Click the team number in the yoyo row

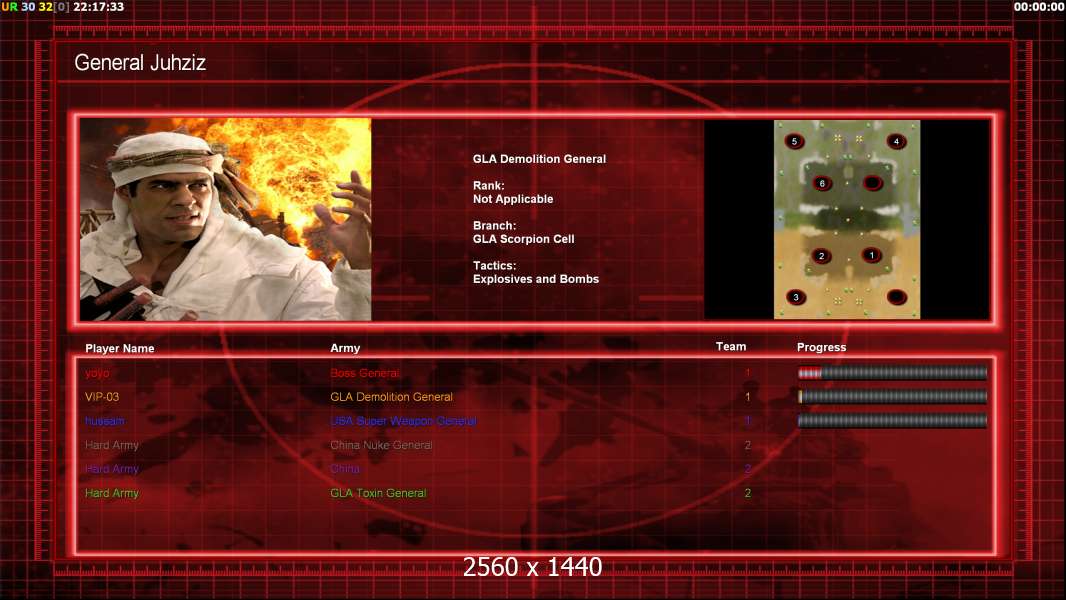coord(747,372)
